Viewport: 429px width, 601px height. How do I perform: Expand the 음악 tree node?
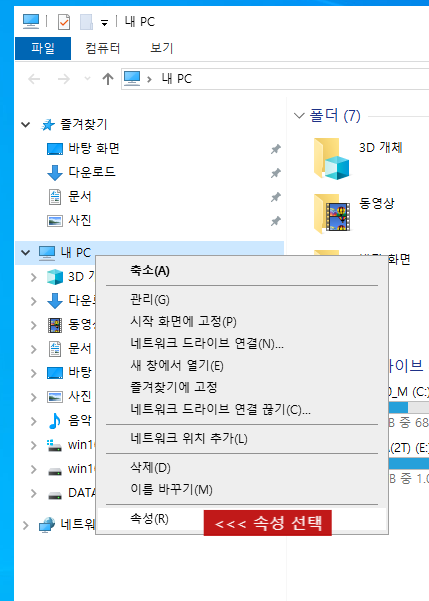pyautogui.click(x=34, y=421)
